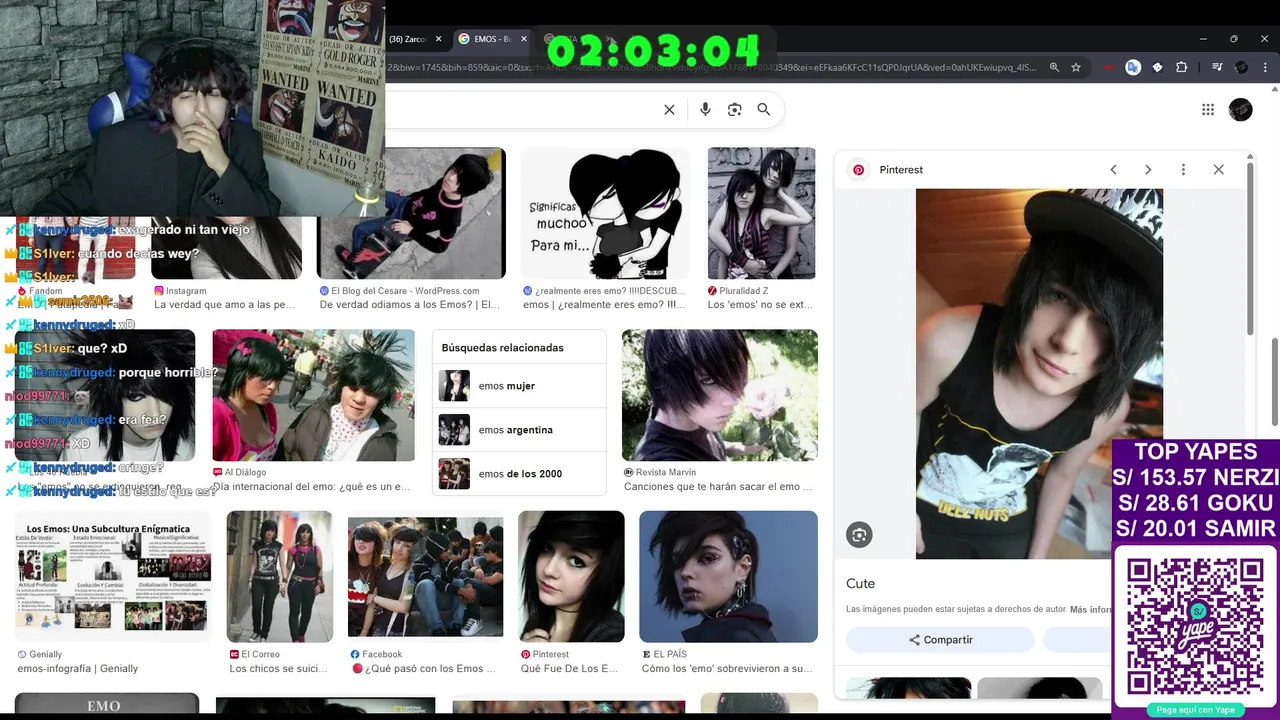The image size is (1280, 720).
Task: Switch to the (36) Zarcort tab
Action: click(x=408, y=39)
